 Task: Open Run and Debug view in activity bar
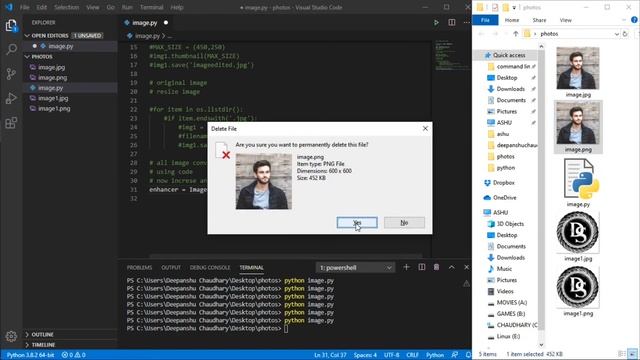coord(11,98)
